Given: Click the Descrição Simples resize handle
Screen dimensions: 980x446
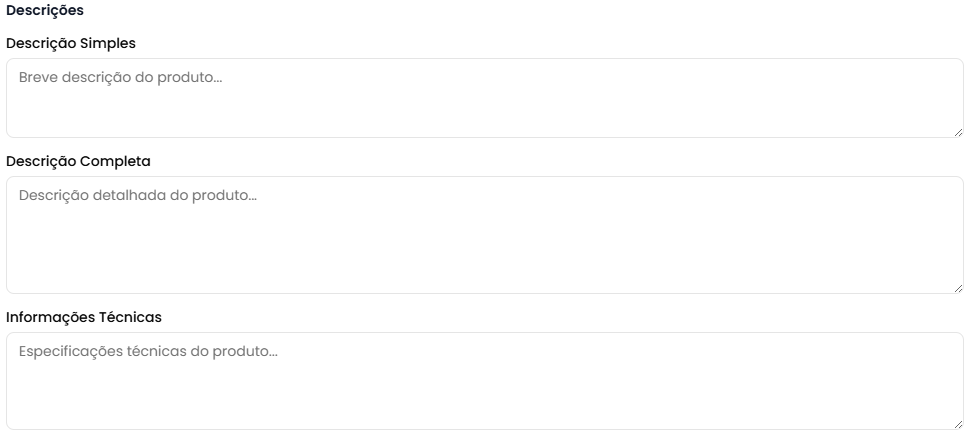Looking at the screenshot, I should point(958,132).
